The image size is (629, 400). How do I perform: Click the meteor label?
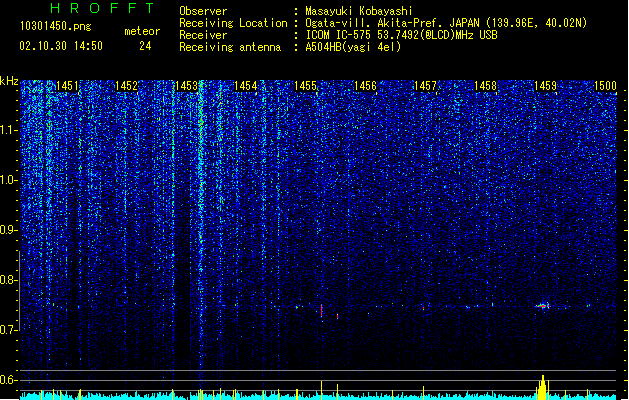coord(142,31)
